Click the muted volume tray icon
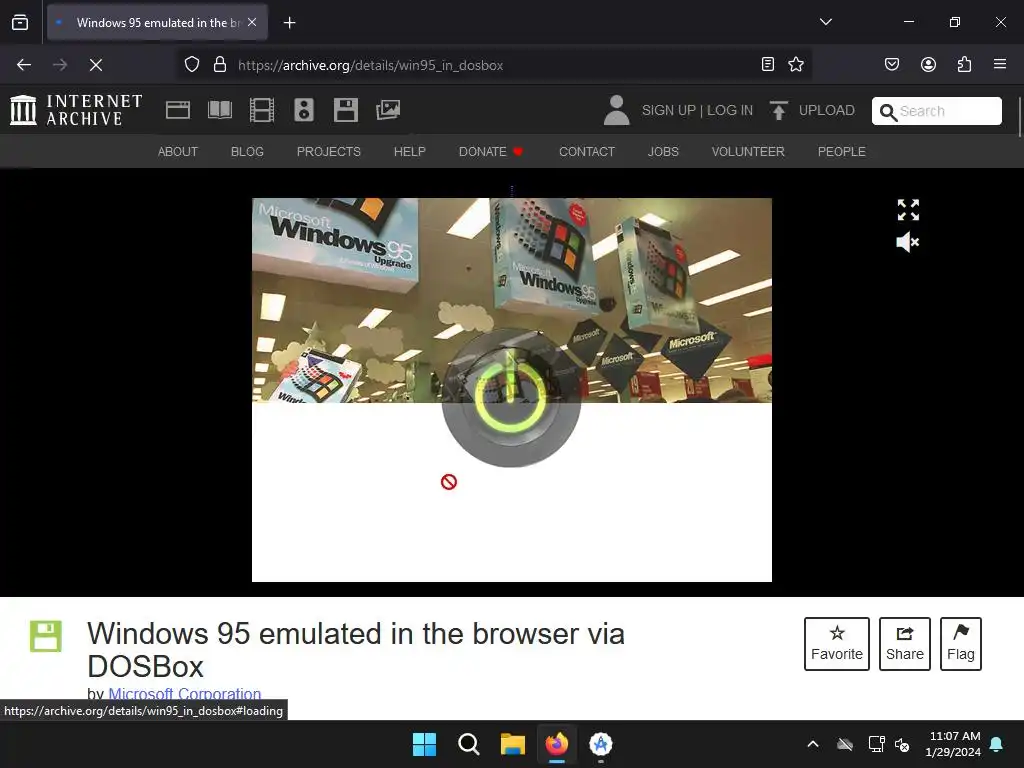This screenshot has width=1024, height=768. [x=903, y=744]
